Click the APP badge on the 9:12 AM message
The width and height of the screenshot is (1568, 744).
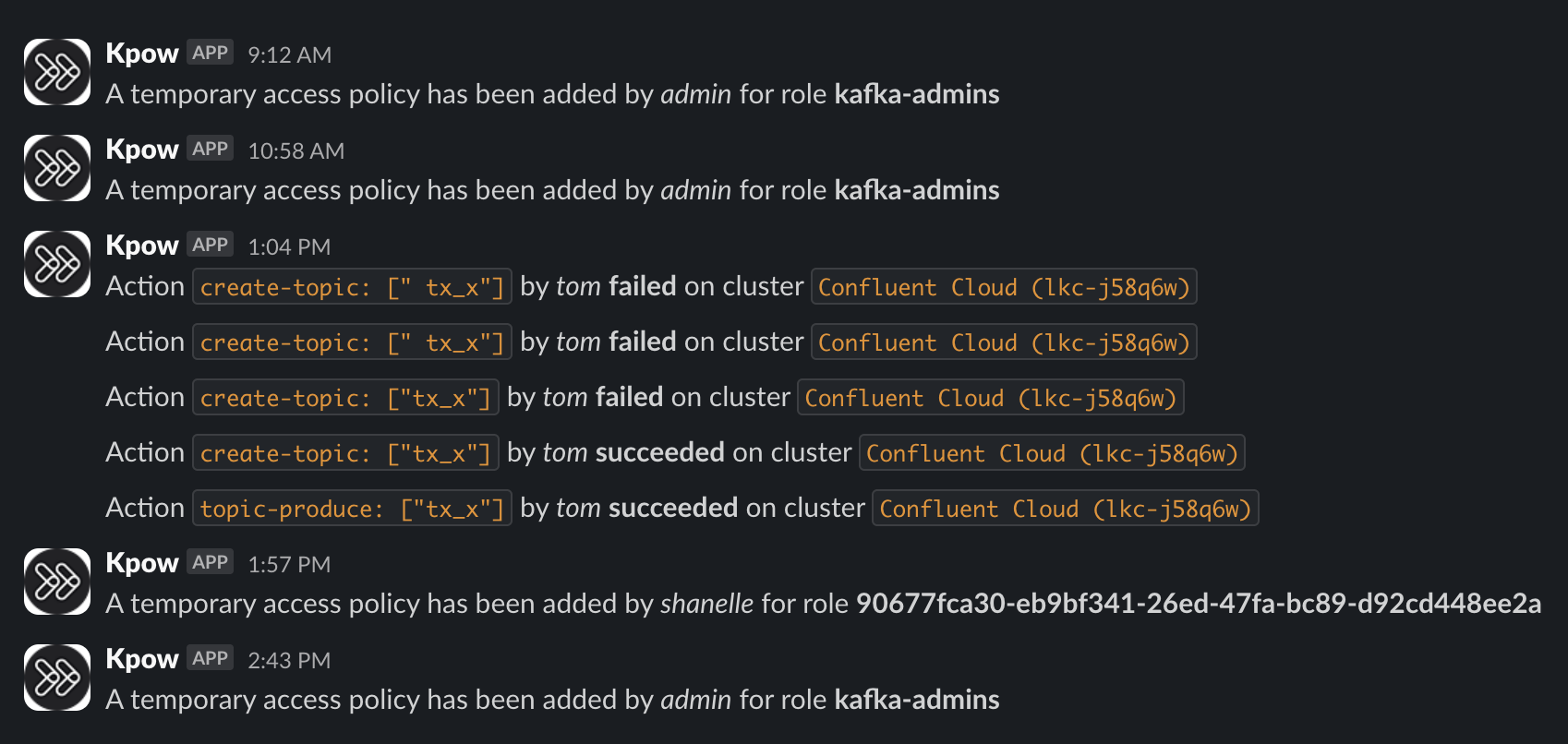(211, 54)
